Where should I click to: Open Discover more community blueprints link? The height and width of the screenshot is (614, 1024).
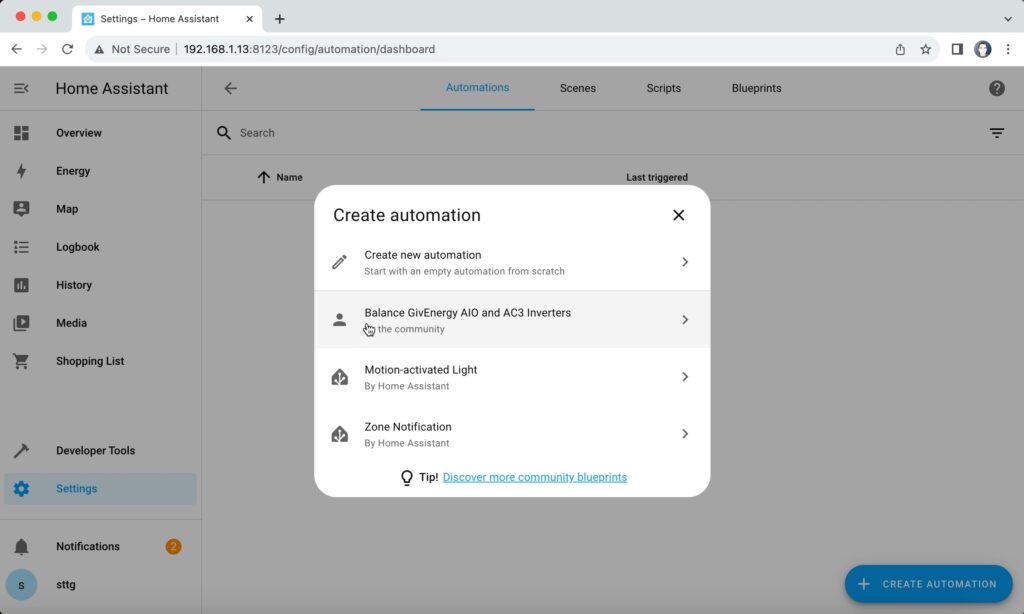535,477
